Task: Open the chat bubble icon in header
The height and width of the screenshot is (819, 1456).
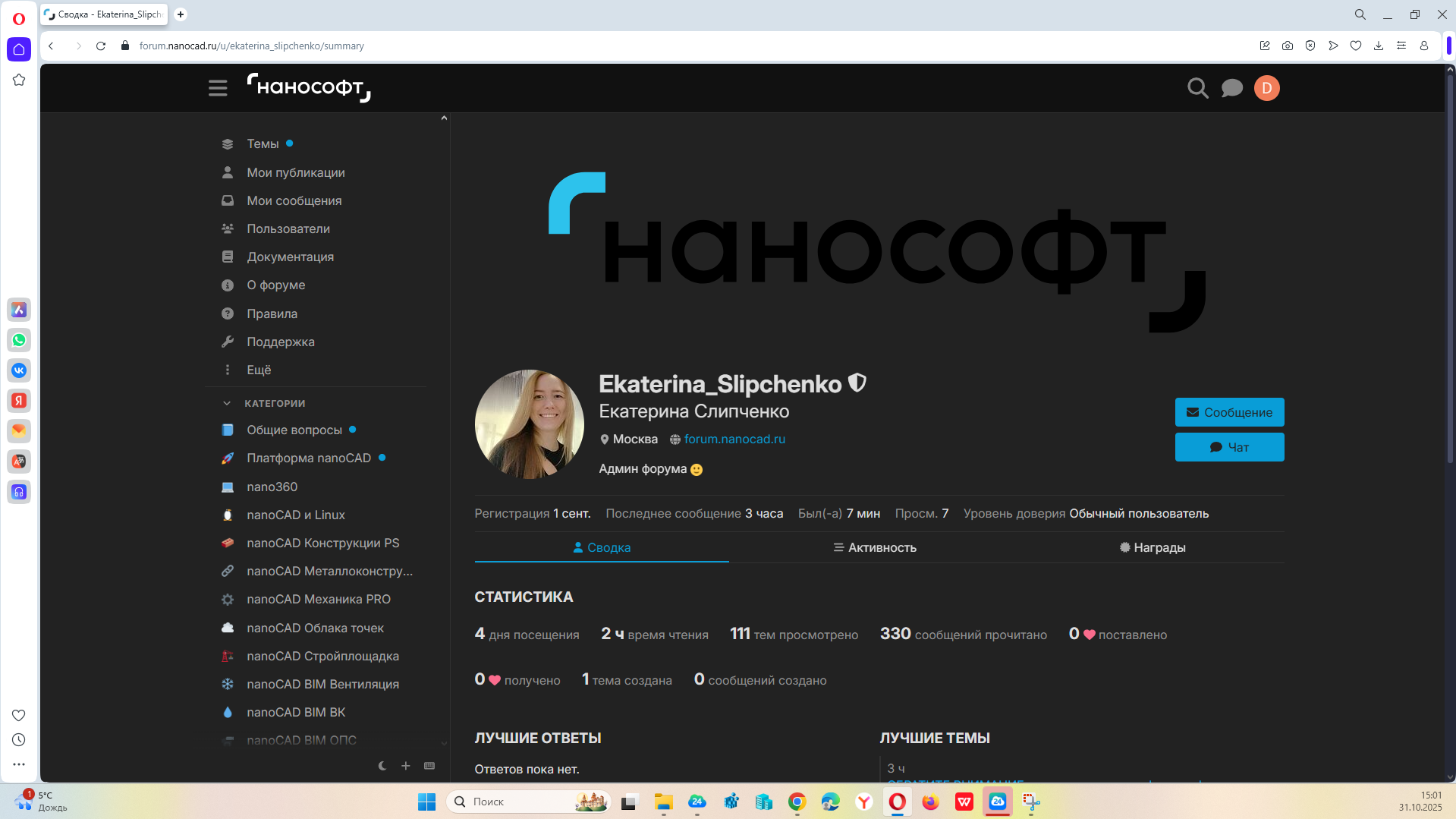Action: (1231, 88)
